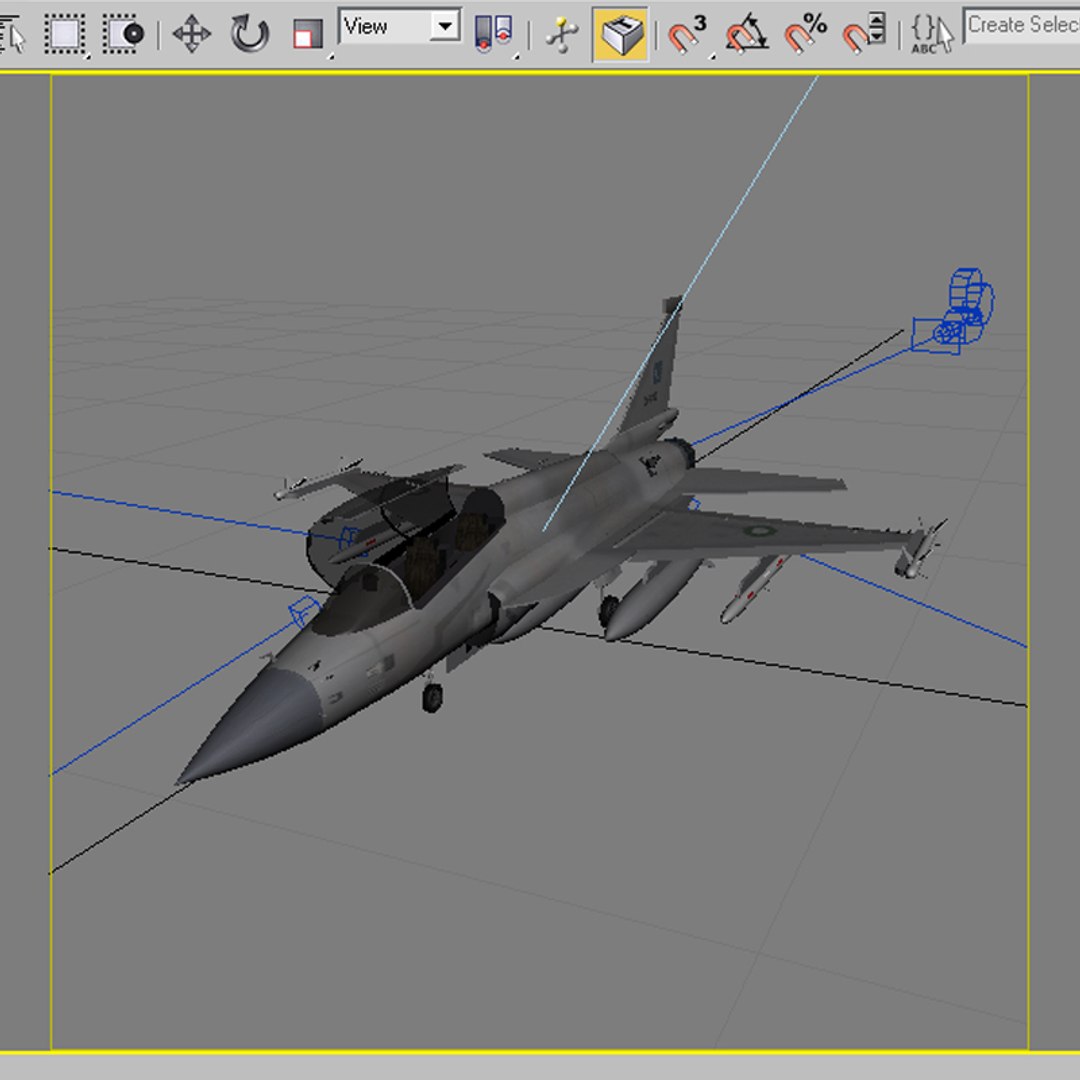Click Create Selection Set input field

1022,26
